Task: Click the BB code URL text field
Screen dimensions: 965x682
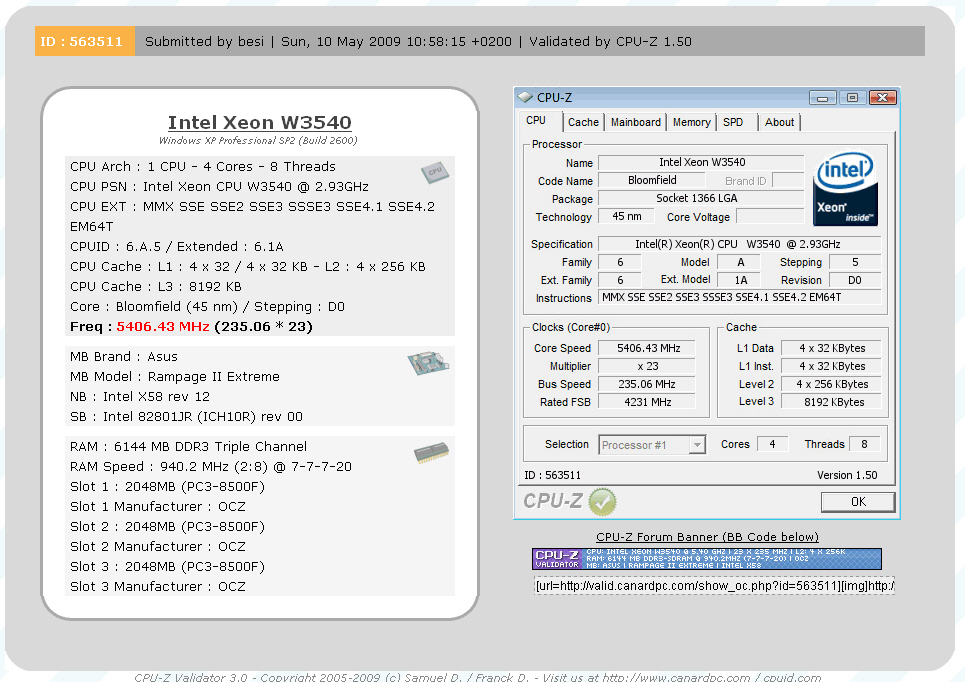Action: (x=714, y=585)
